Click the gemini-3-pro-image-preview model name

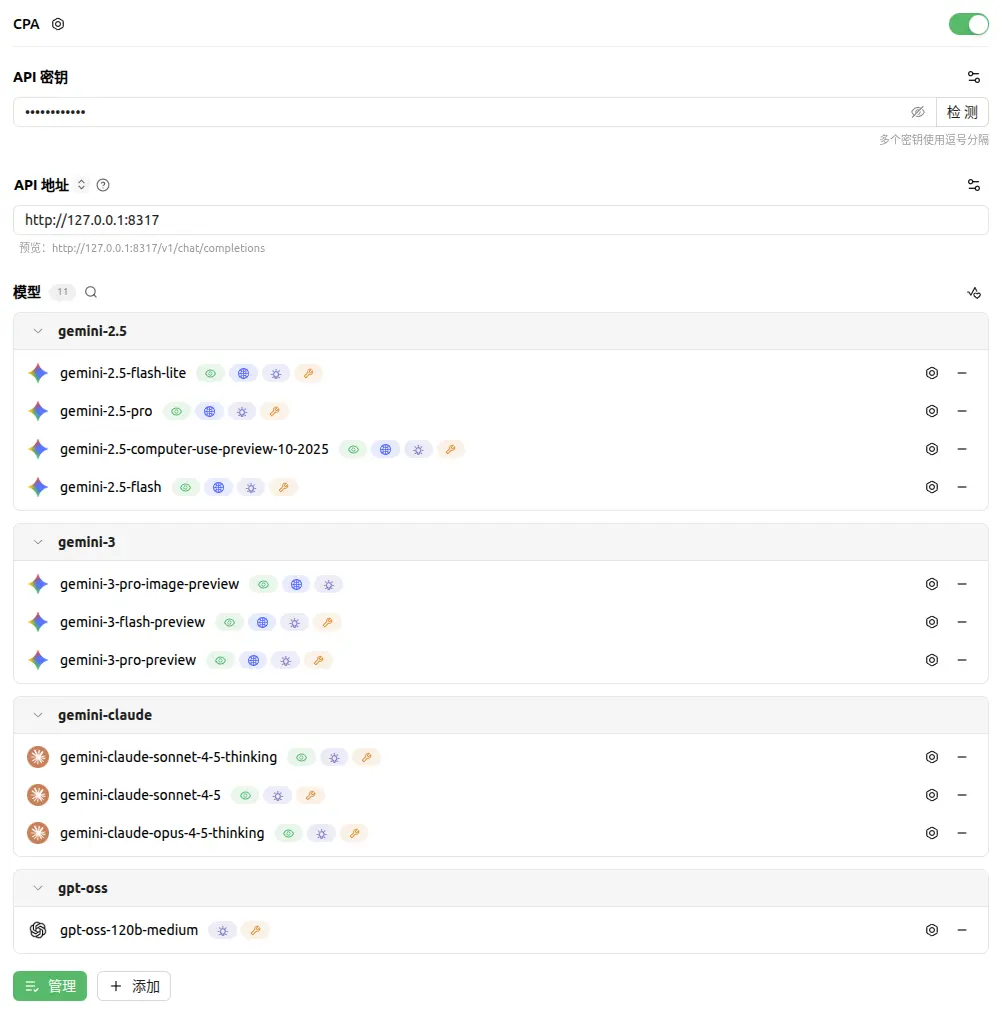150,584
